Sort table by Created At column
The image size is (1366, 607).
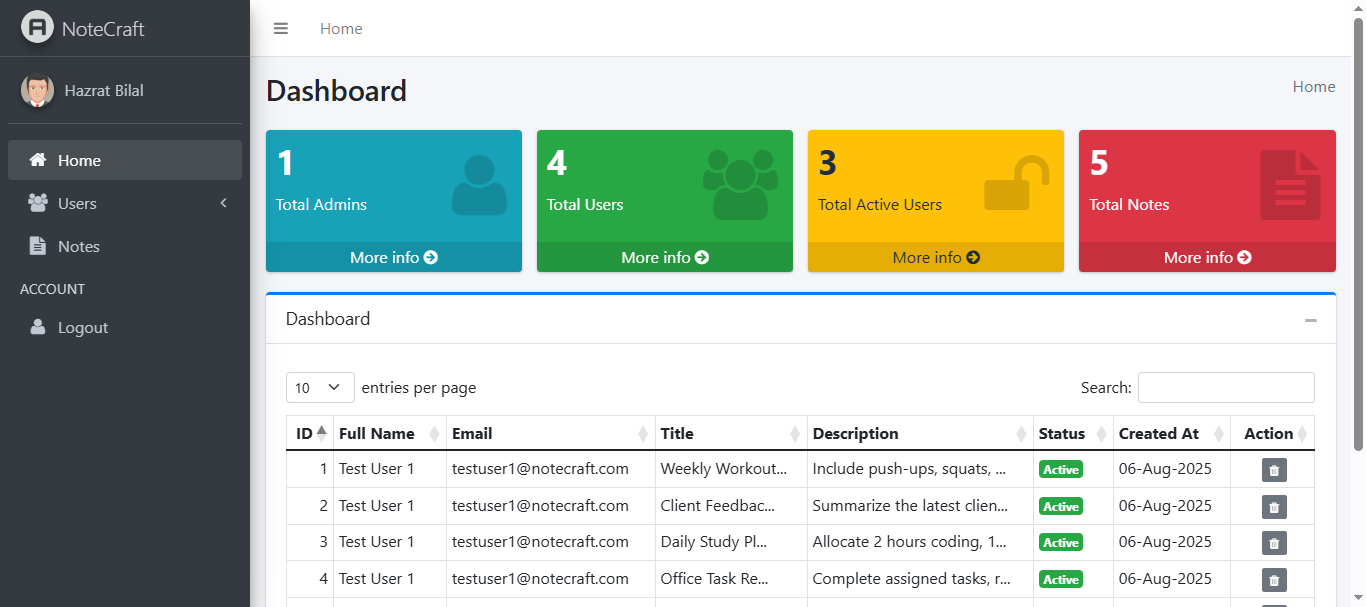click(1172, 434)
